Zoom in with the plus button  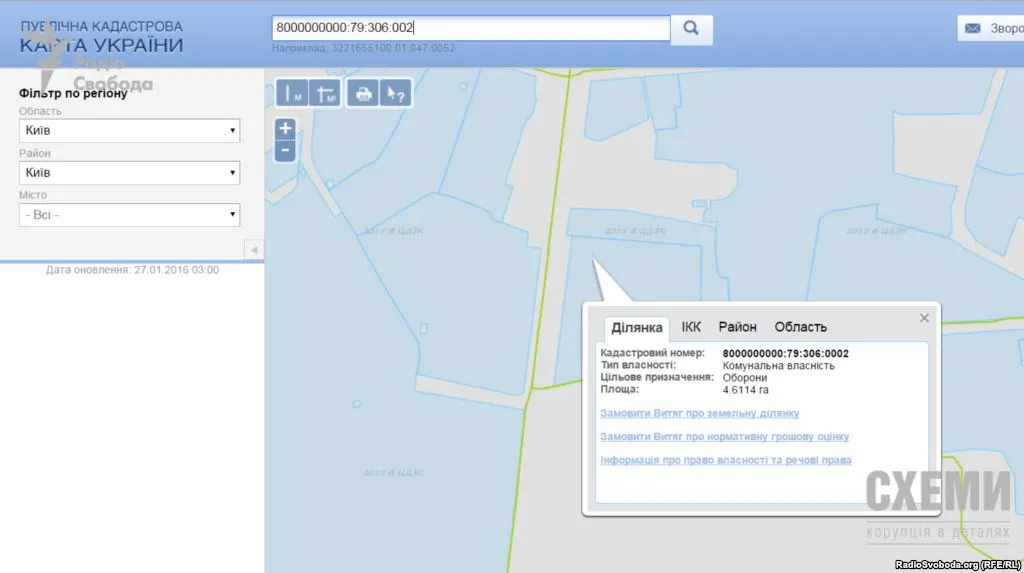tap(285, 128)
